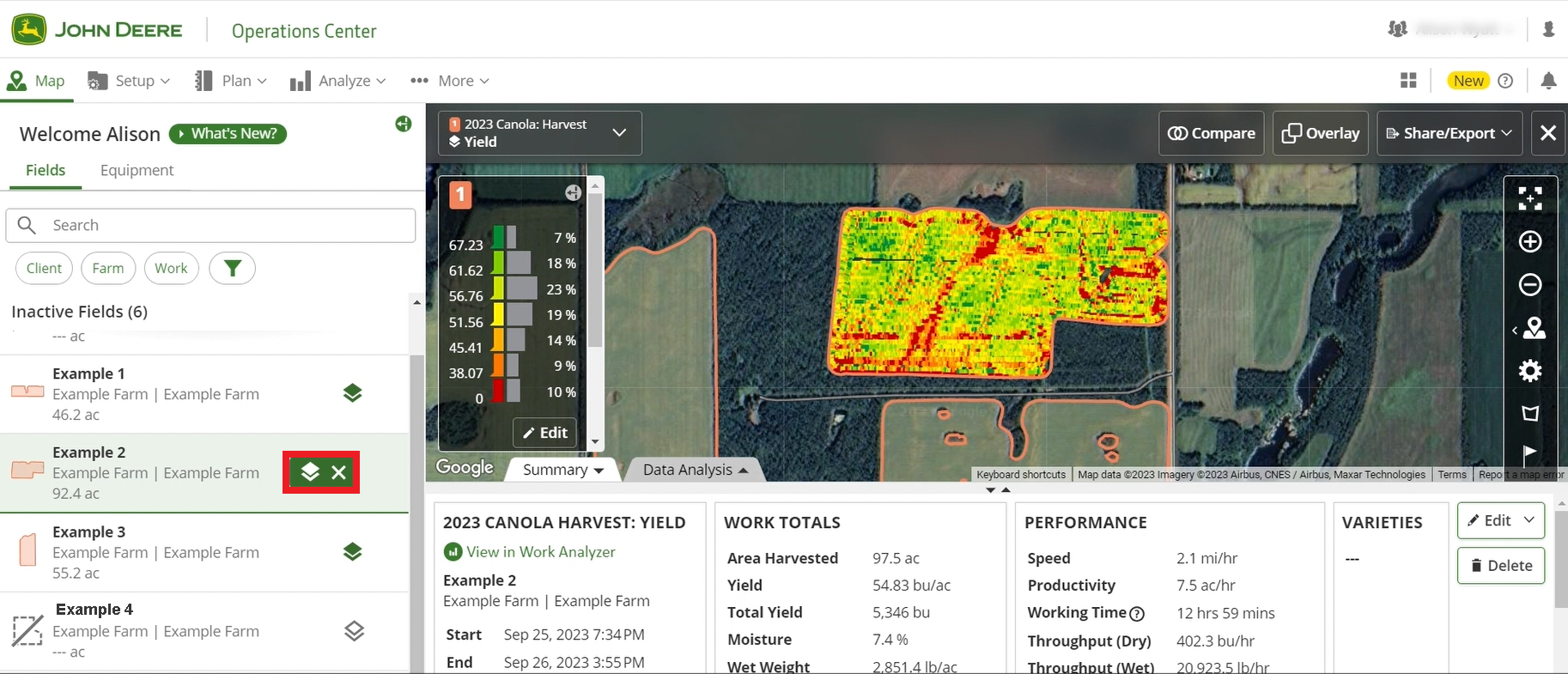Delete the harvest record
The width and height of the screenshot is (1568, 674).
[x=1501, y=566]
